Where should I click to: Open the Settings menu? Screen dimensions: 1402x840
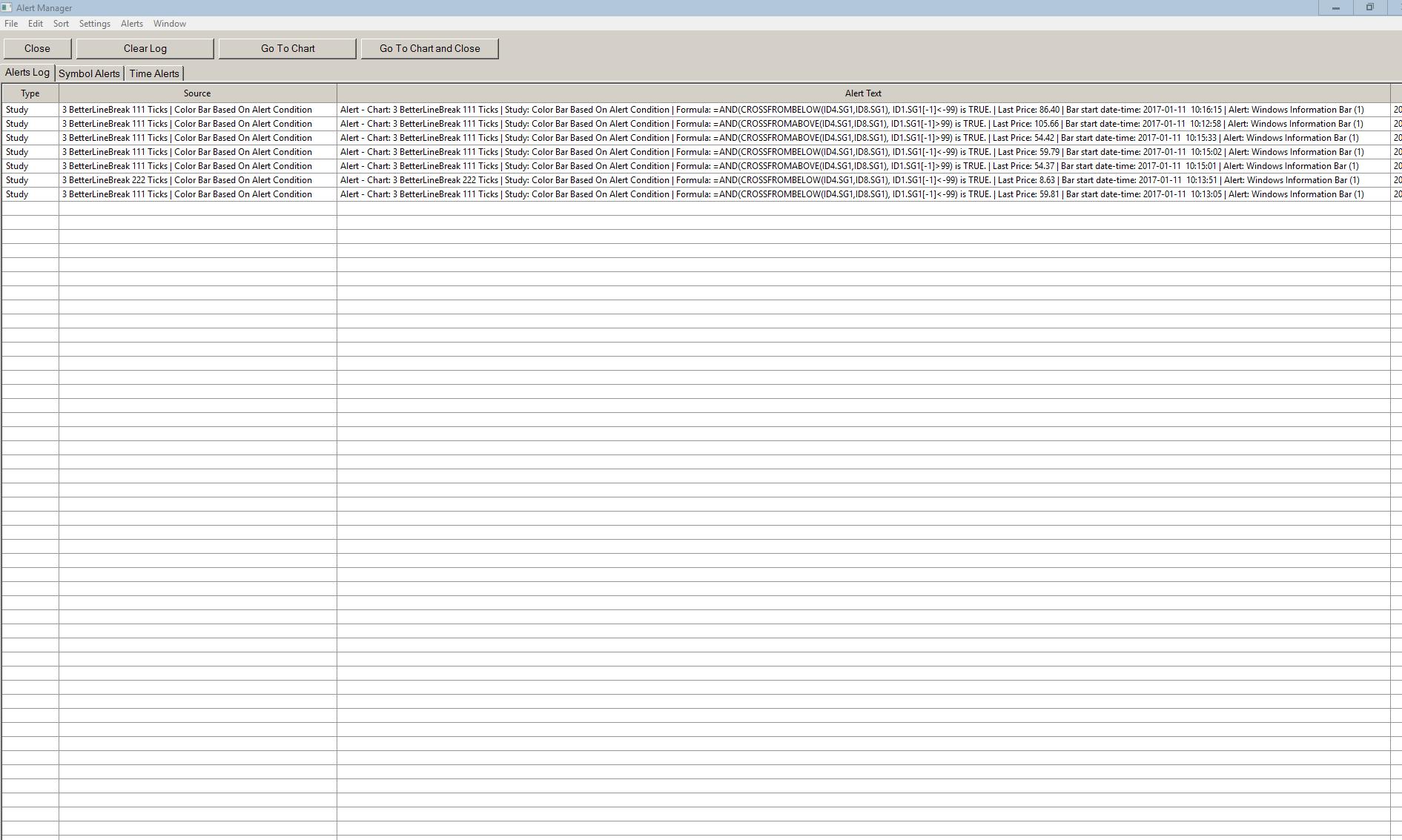(95, 24)
